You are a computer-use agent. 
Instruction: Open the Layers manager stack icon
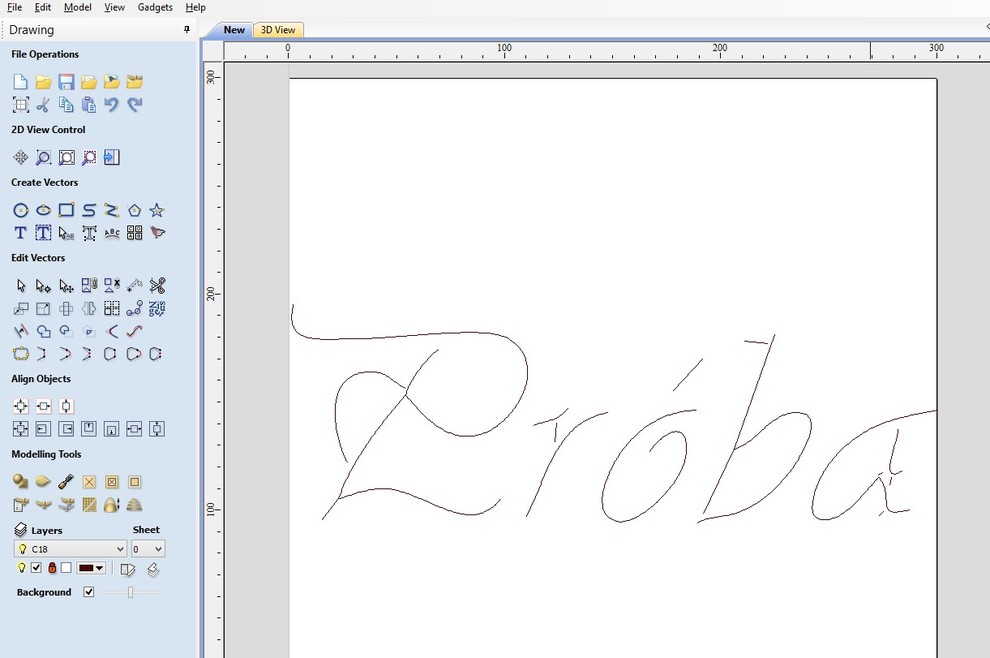click(20, 530)
